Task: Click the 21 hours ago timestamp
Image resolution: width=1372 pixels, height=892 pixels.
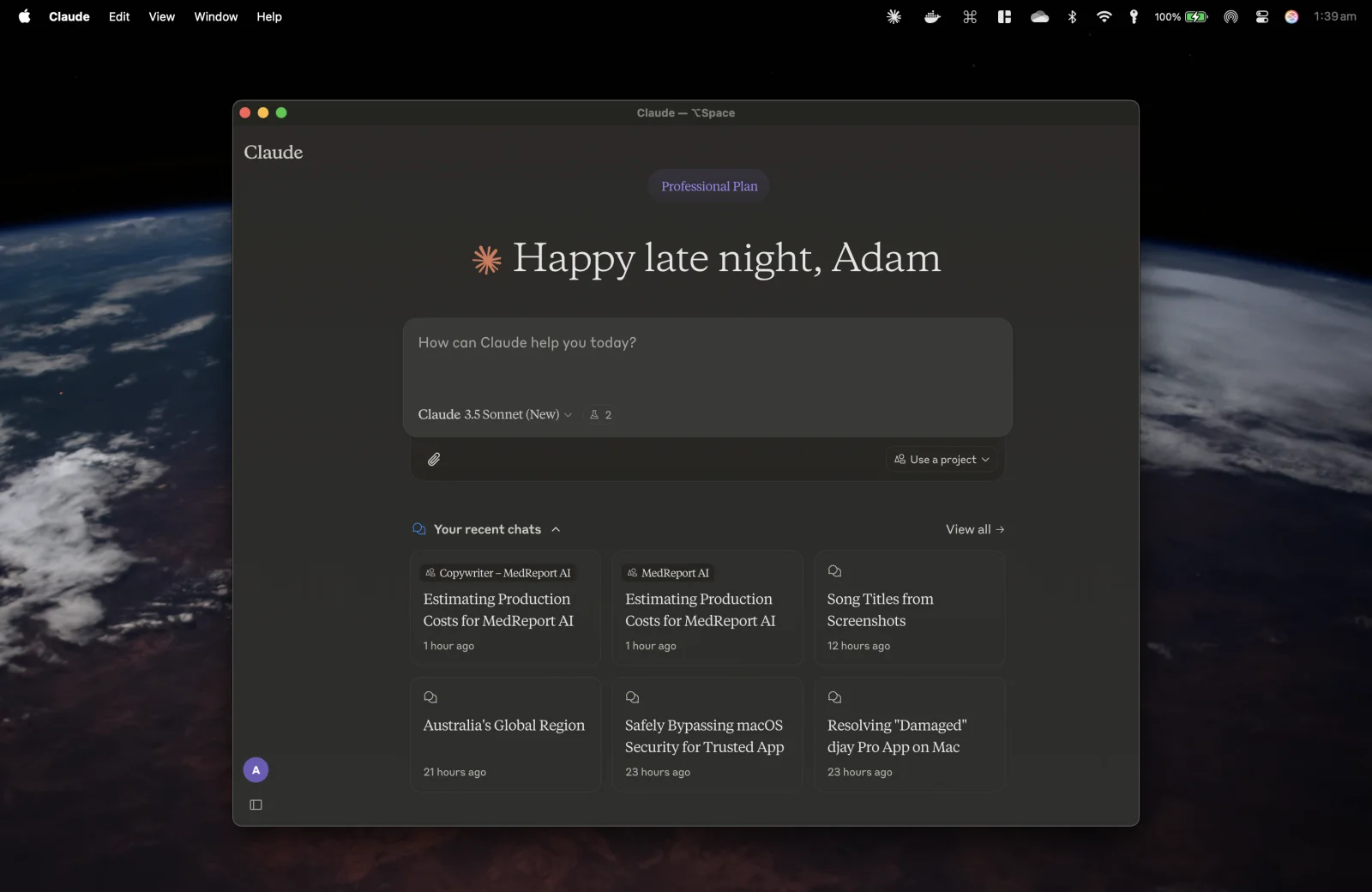Action: point(454,772)
